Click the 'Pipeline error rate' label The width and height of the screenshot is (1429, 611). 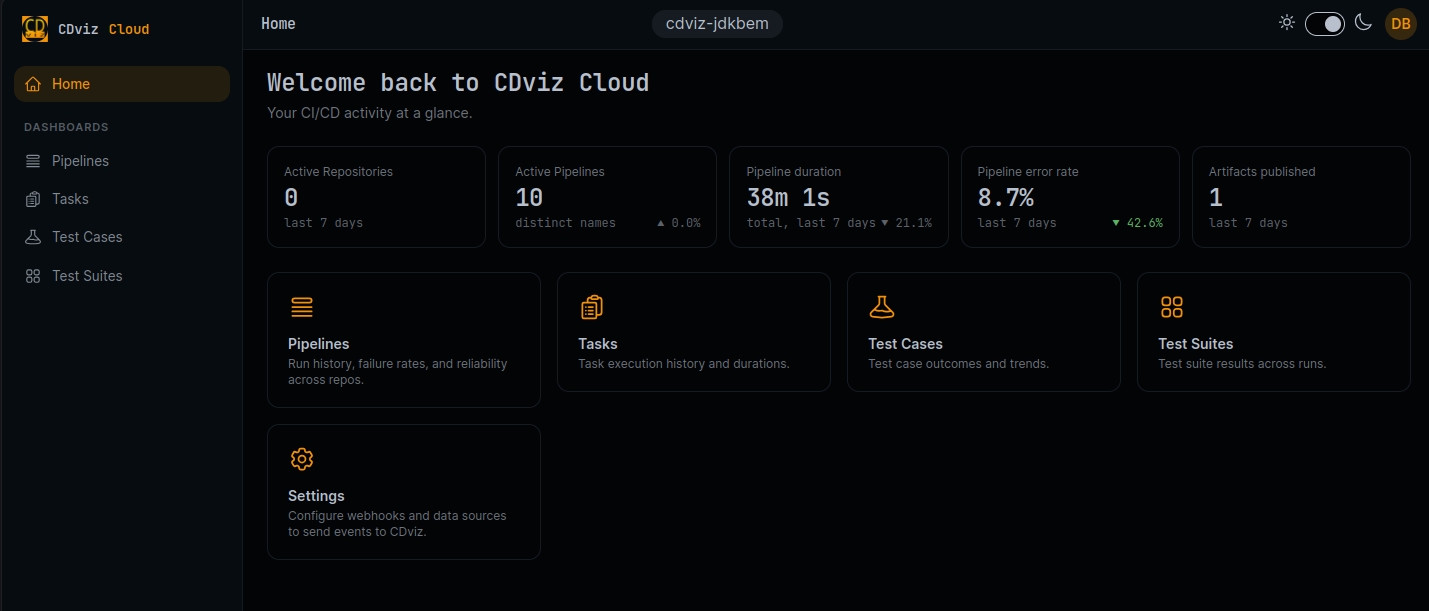[x=1028, y=172]
